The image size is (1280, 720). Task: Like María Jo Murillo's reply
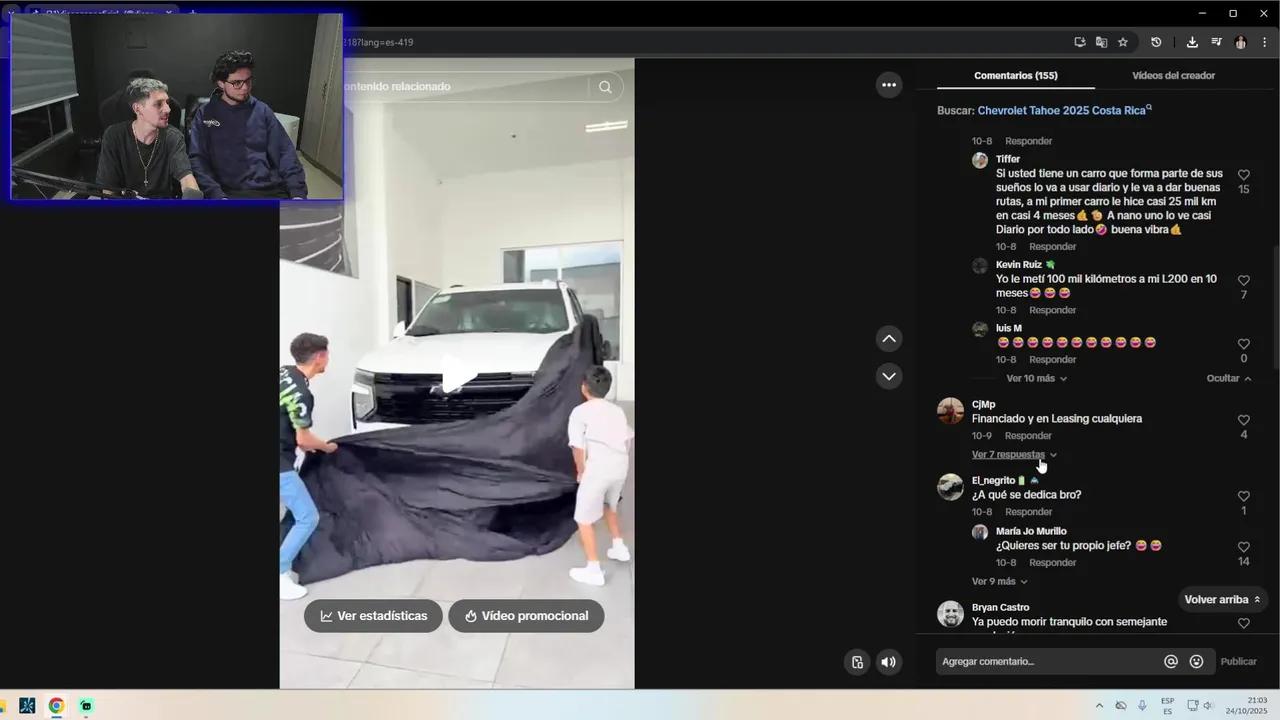pyautogui.click(x=1244, y=547)
